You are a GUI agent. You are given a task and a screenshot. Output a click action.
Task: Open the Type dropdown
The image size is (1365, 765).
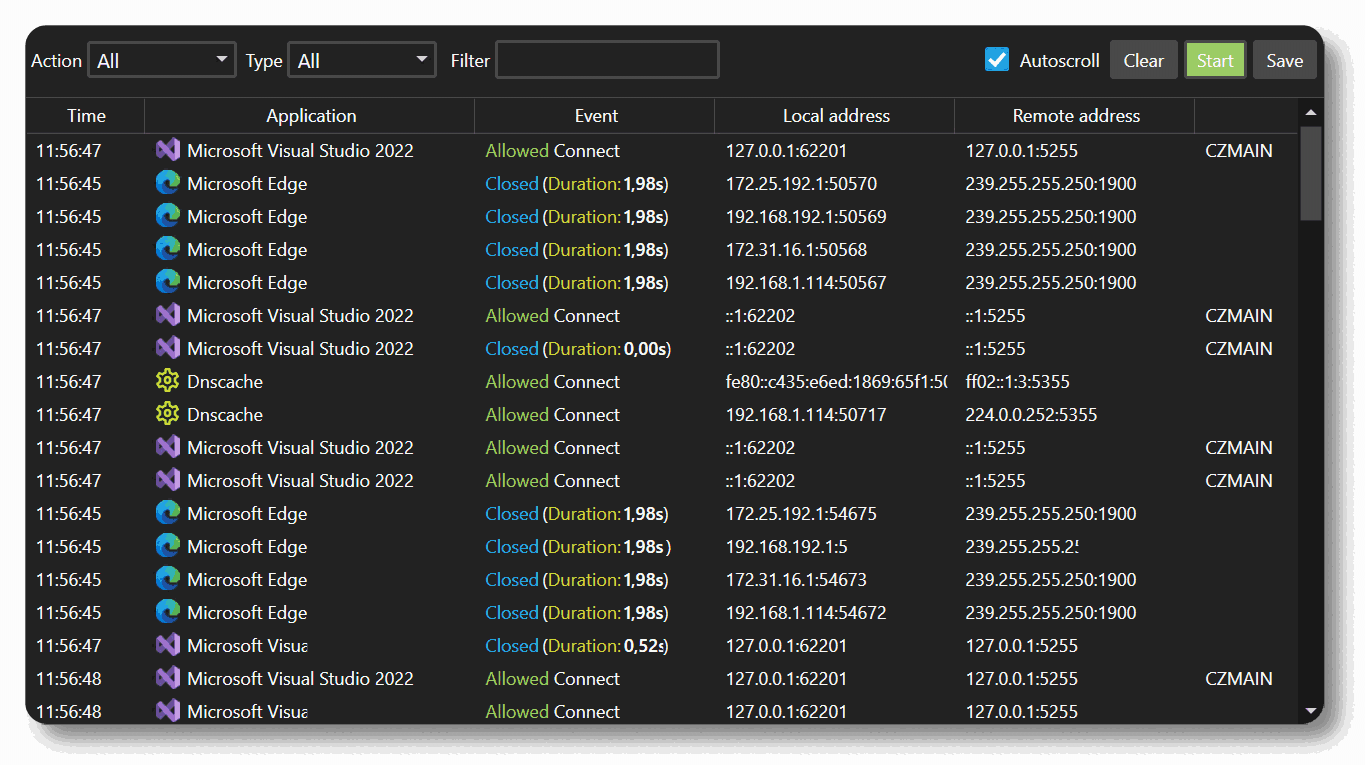tap(361, 59)
